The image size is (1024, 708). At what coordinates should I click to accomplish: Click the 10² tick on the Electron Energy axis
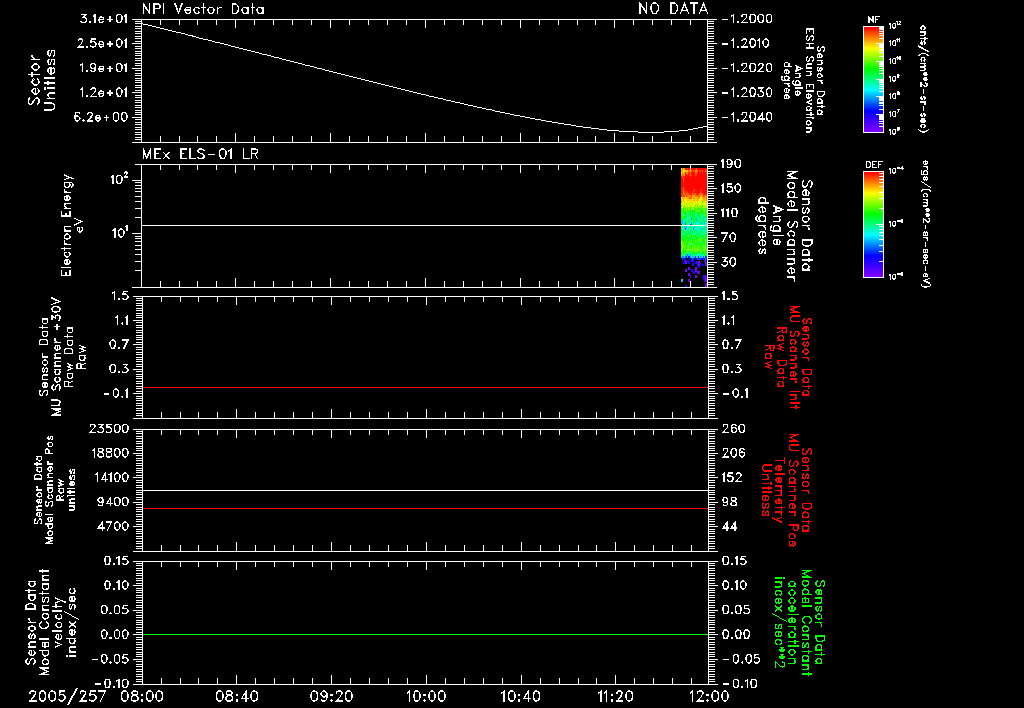118,179
